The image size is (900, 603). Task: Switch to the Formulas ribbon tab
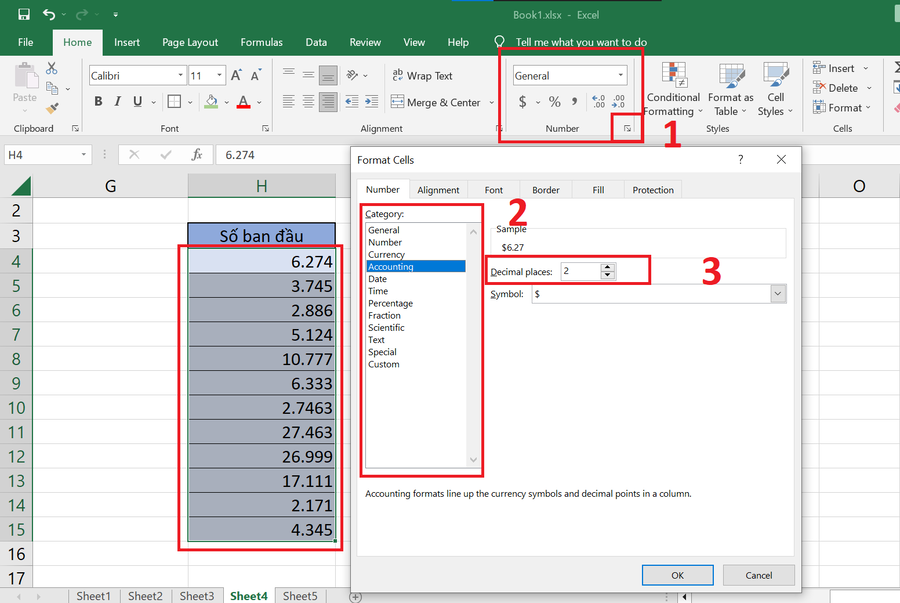tap(261, 42)
